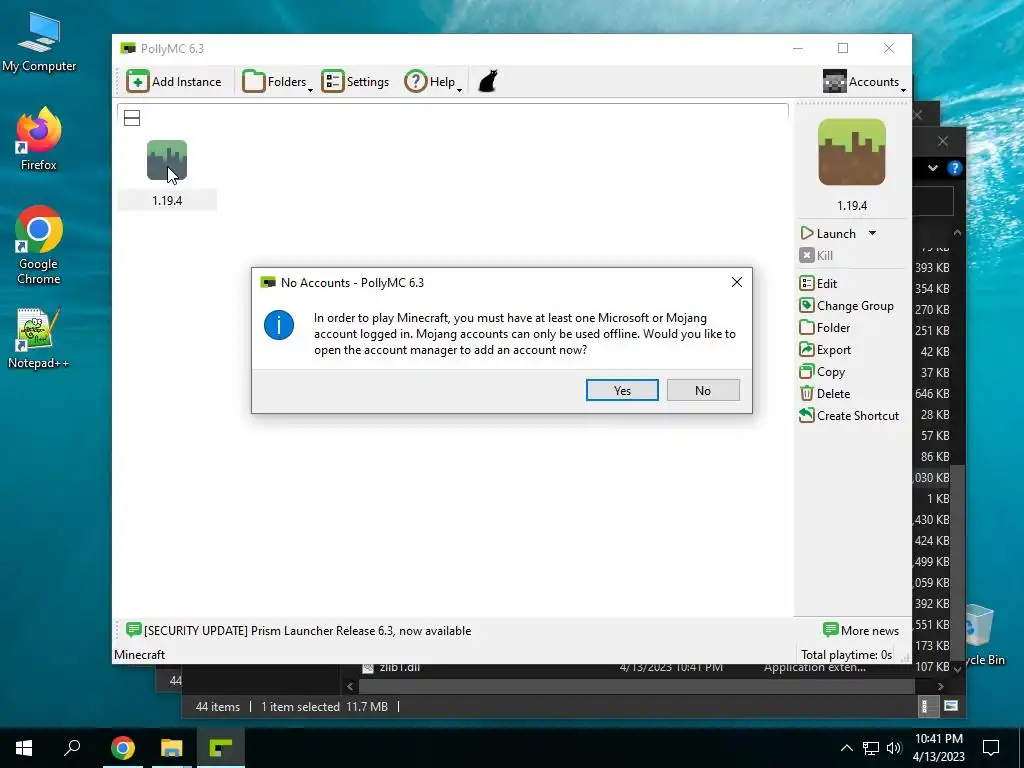This screenshot has width=1024, height=768.
Task: Click the PollyMC taskbar icon
Action: [221, 748]
